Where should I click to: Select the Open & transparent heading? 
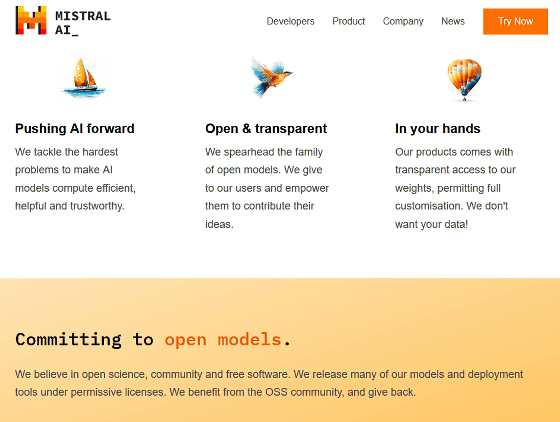coord(266,129)
